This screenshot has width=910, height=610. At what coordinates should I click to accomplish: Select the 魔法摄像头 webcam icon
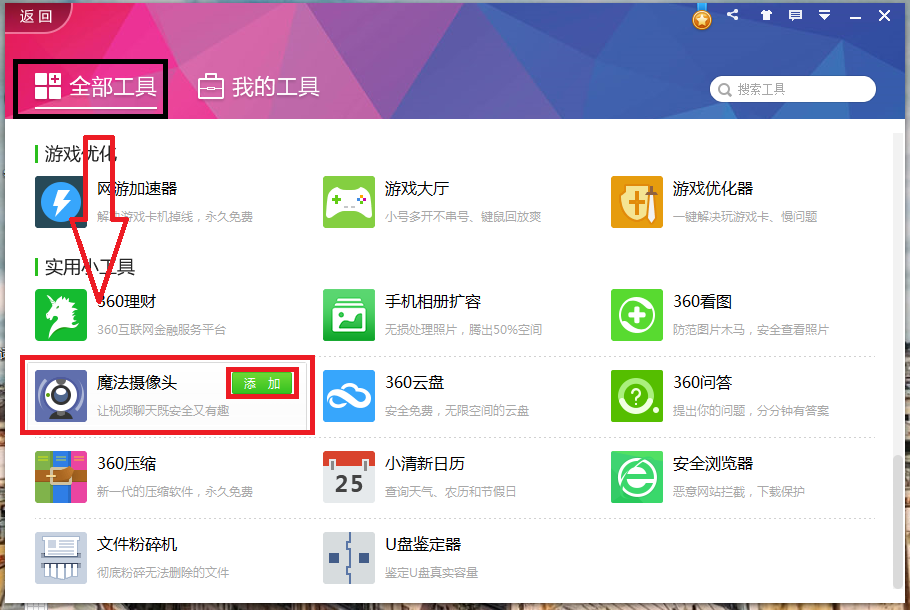coord(61,396)
